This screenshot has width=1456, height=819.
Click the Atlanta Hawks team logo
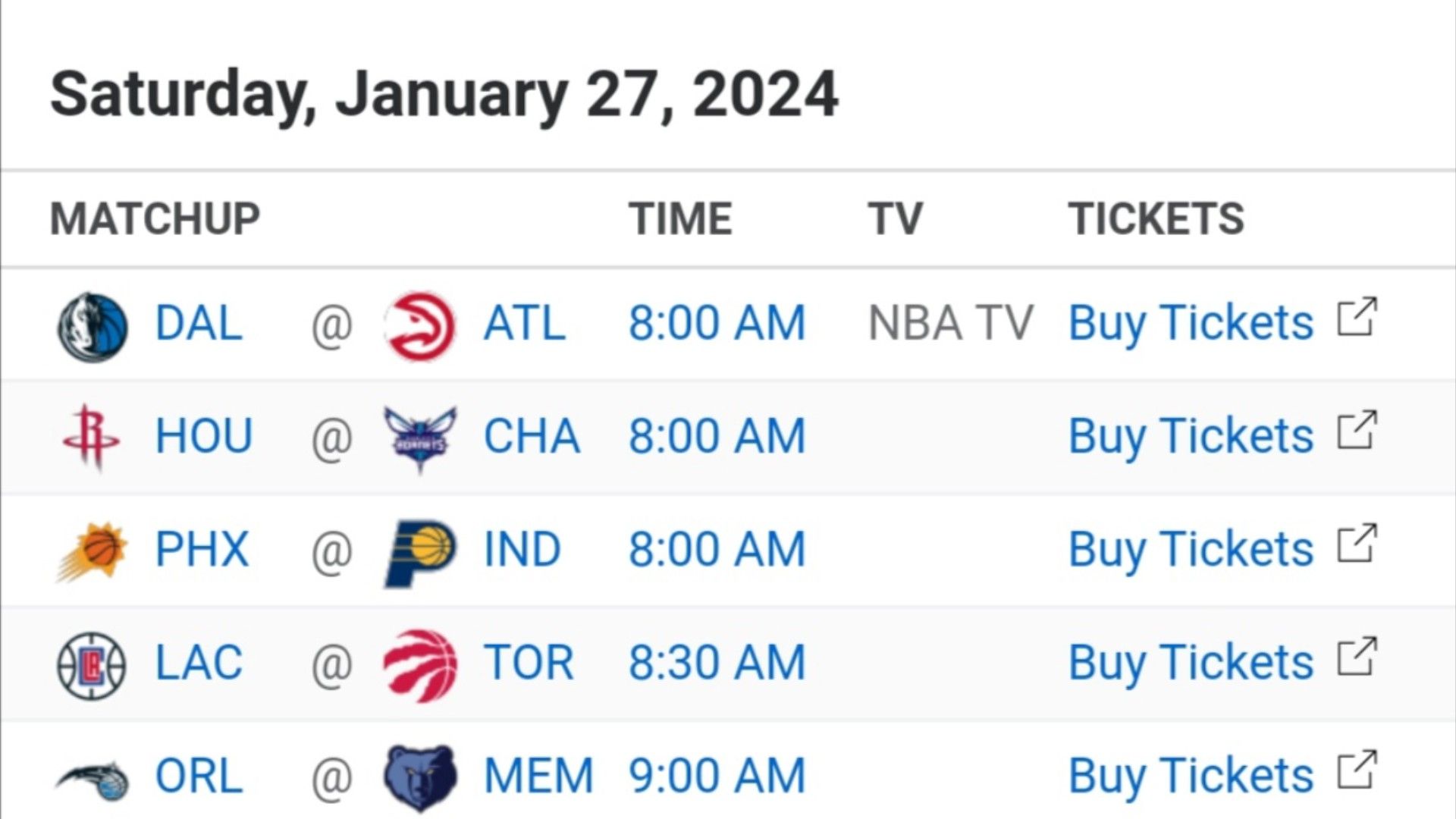[x=419, y=326]
